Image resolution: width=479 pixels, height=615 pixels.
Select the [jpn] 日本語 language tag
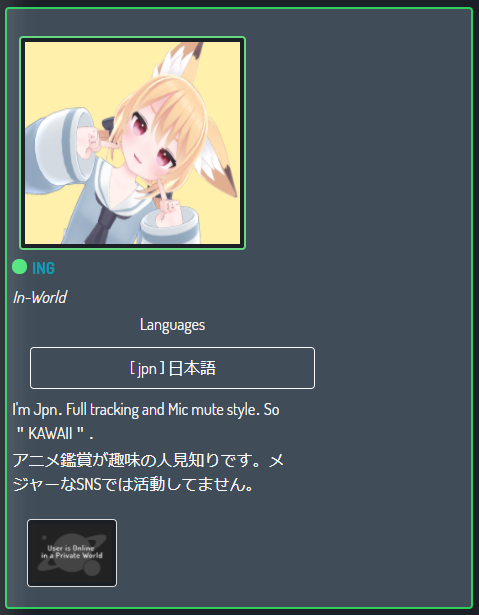pyautogui.click(x=172, y=368)
